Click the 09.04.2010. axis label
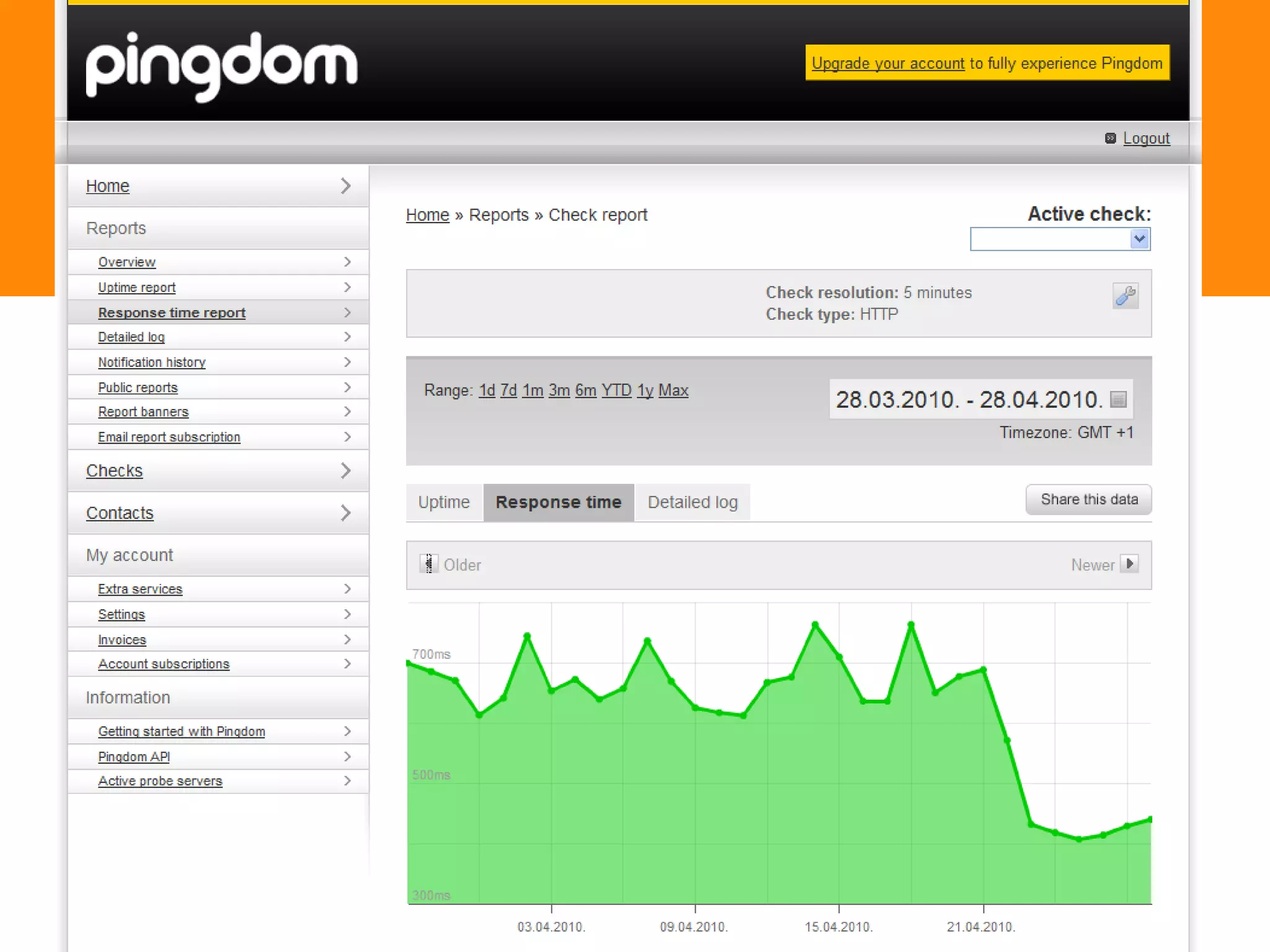This screenshot has width=1270, height=952. pos(694,927)
